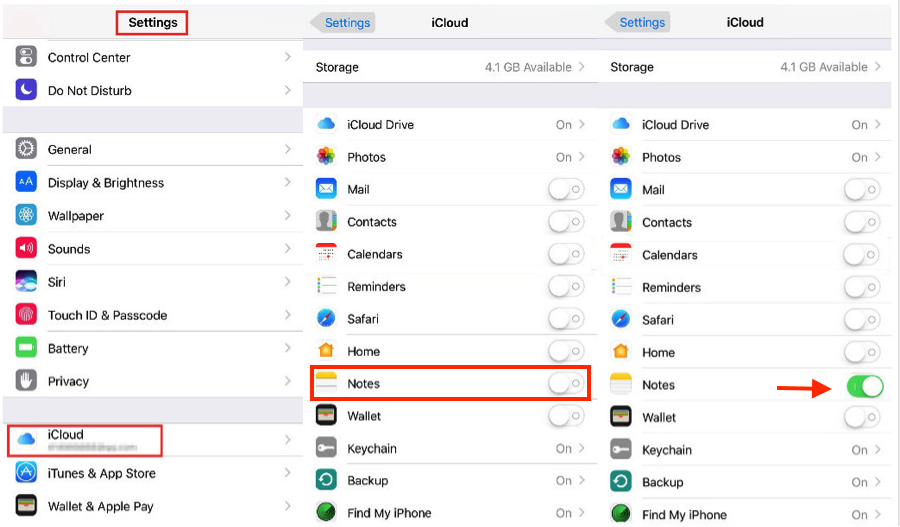This screenshot has height=527, width=900.
Task: Tap the iCloud title in the middle panel
Action: click(449, 22)
